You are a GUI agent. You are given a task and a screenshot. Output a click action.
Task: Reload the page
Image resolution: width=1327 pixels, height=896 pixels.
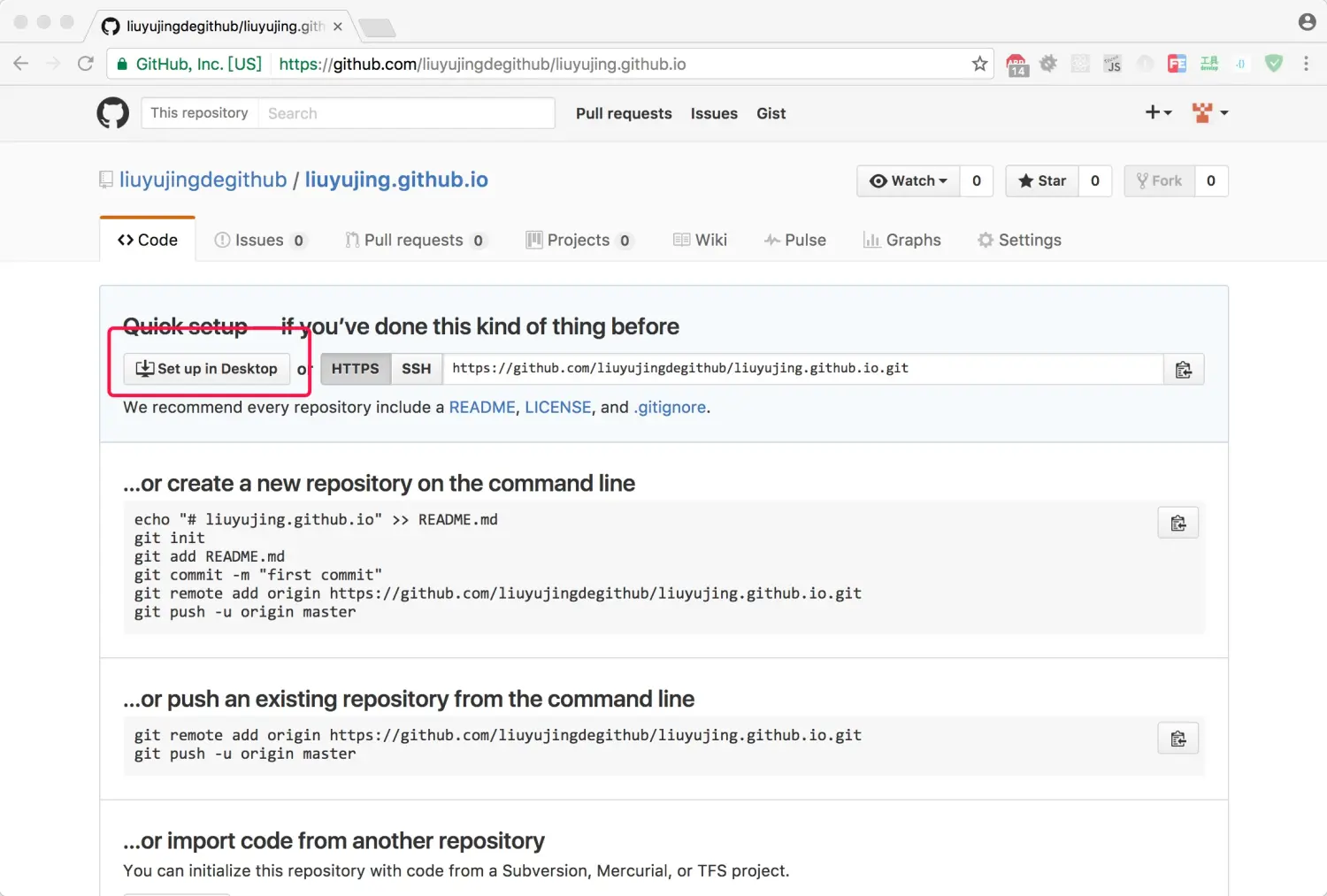click(x=86, y=64)
